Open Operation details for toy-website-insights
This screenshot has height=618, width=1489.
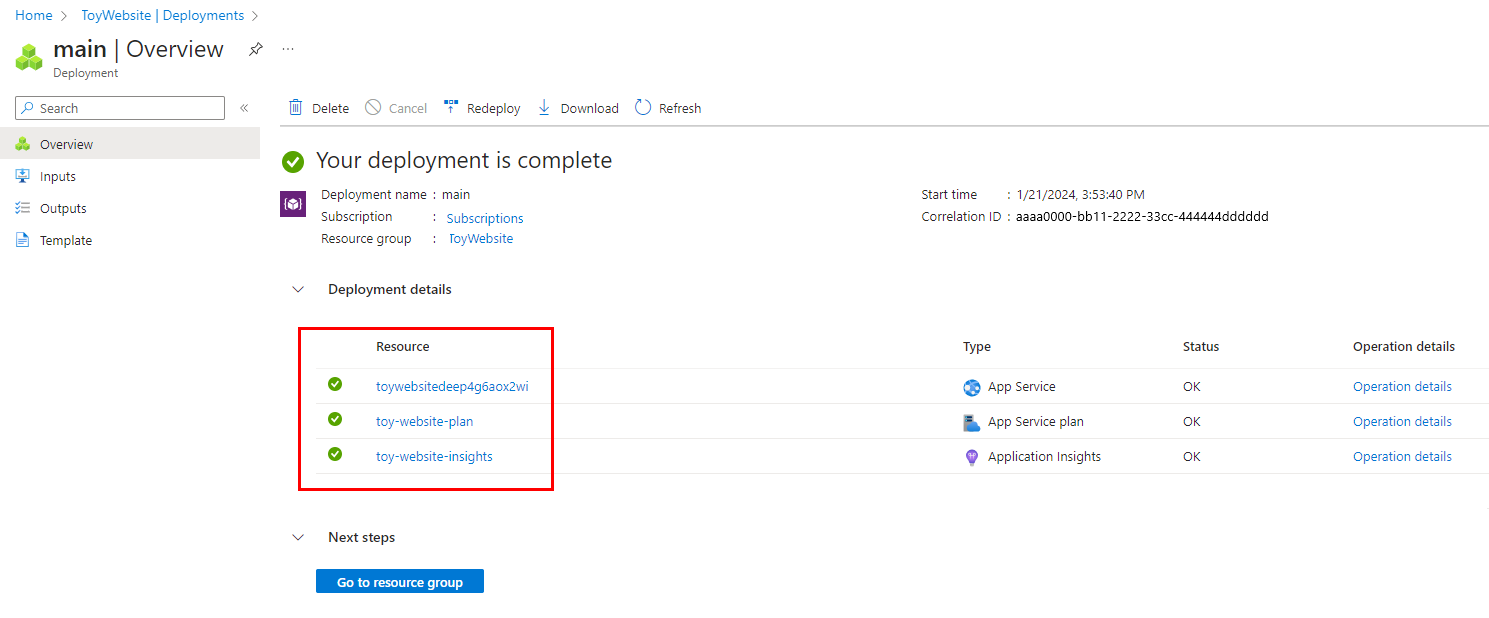[x=1402, y=456]
